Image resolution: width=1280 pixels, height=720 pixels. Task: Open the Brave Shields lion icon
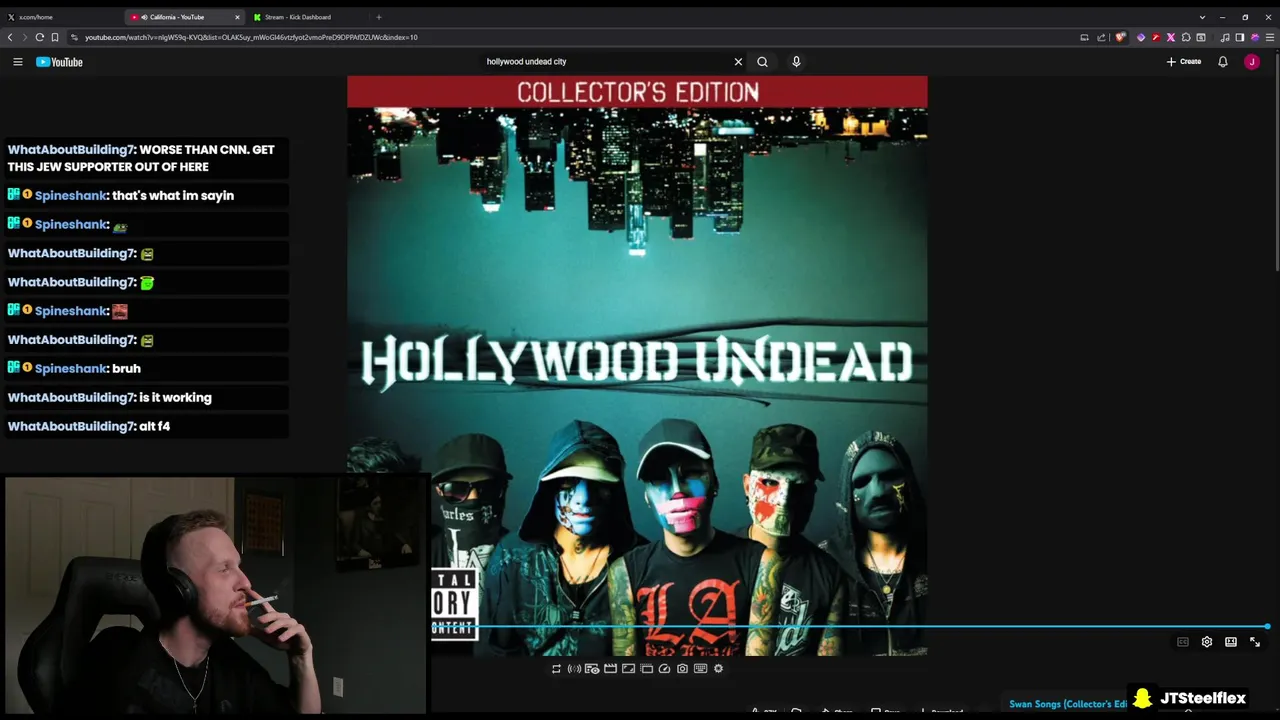(x=1120, y=38)
